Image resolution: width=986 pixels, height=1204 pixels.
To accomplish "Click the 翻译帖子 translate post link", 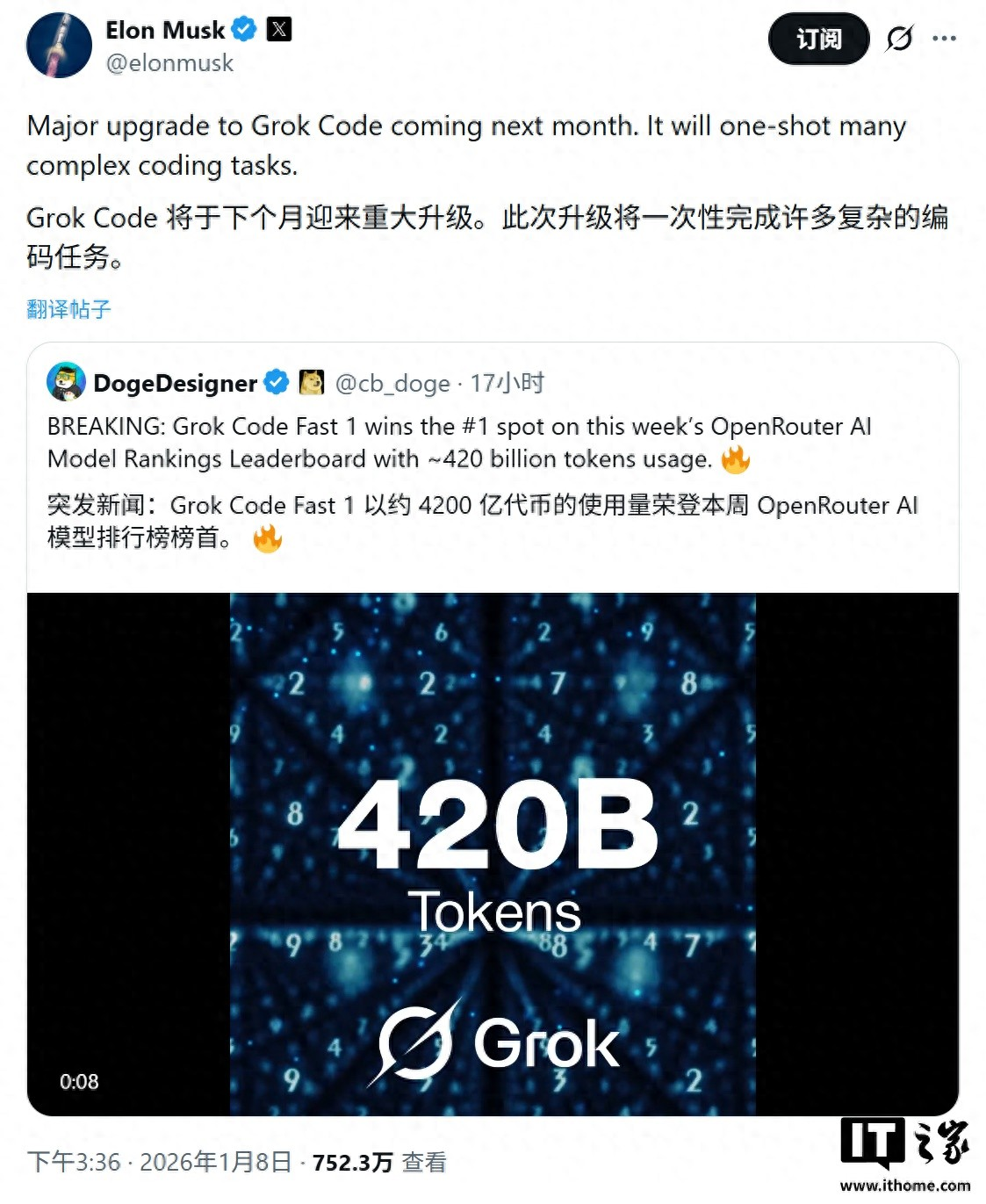I will 68,309.
